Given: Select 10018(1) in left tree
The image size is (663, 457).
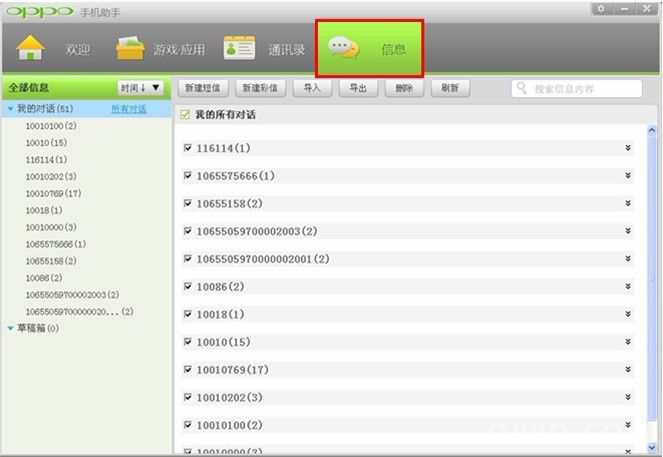Looking at the screenshot, I should (44, 211).
